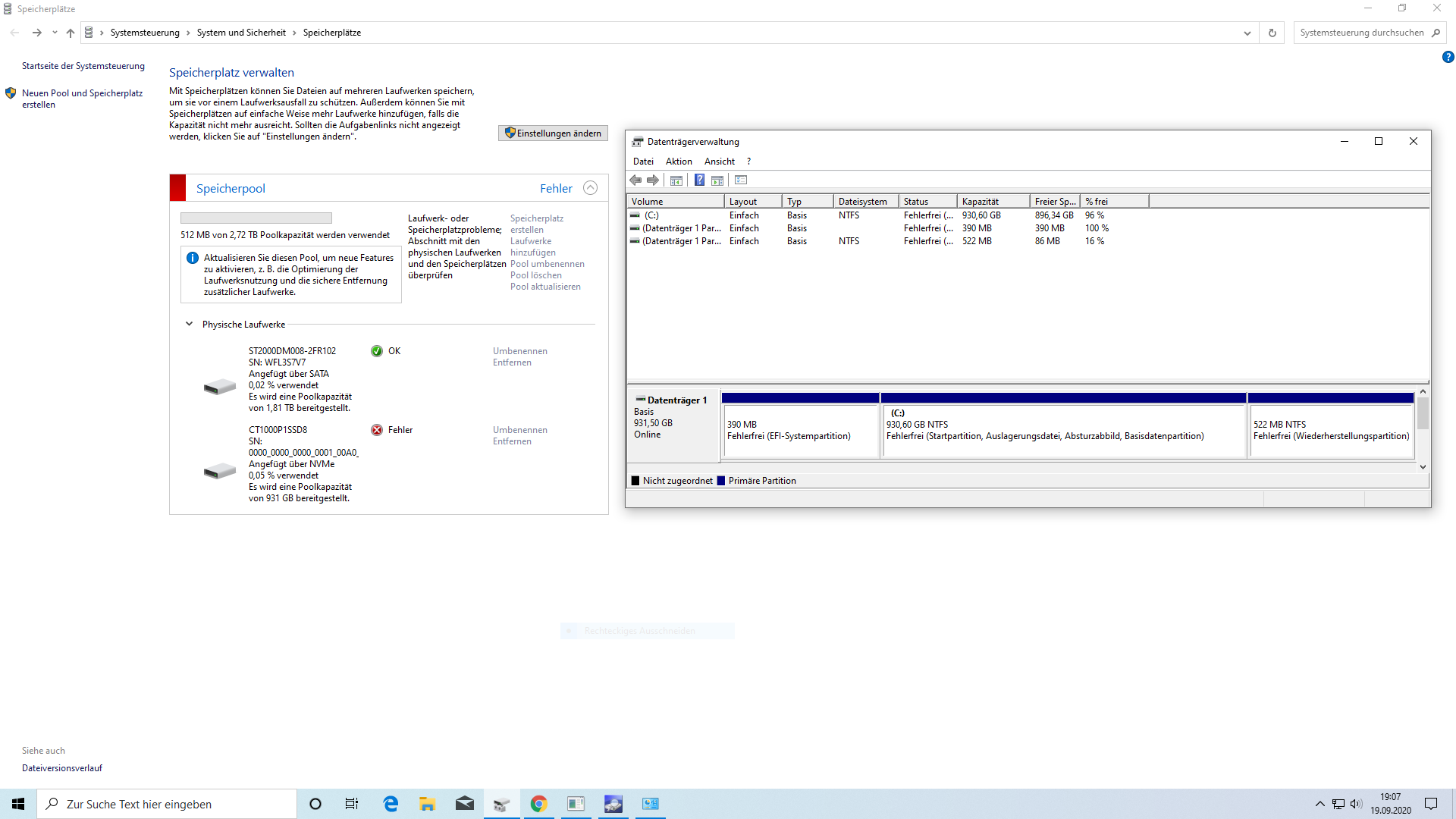Click the settings checklist icon in toolbar
This screenshot has width=1456, height=819.
741,180
